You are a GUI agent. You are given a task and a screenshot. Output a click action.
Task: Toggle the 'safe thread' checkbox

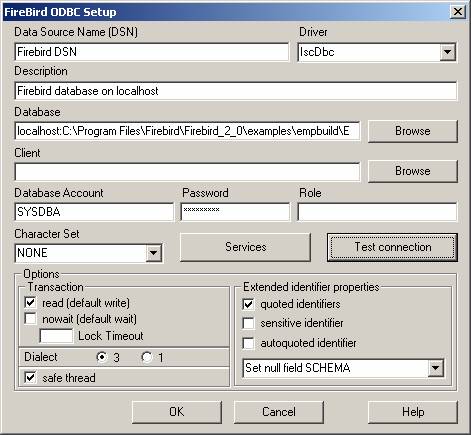tap(30, 378)
